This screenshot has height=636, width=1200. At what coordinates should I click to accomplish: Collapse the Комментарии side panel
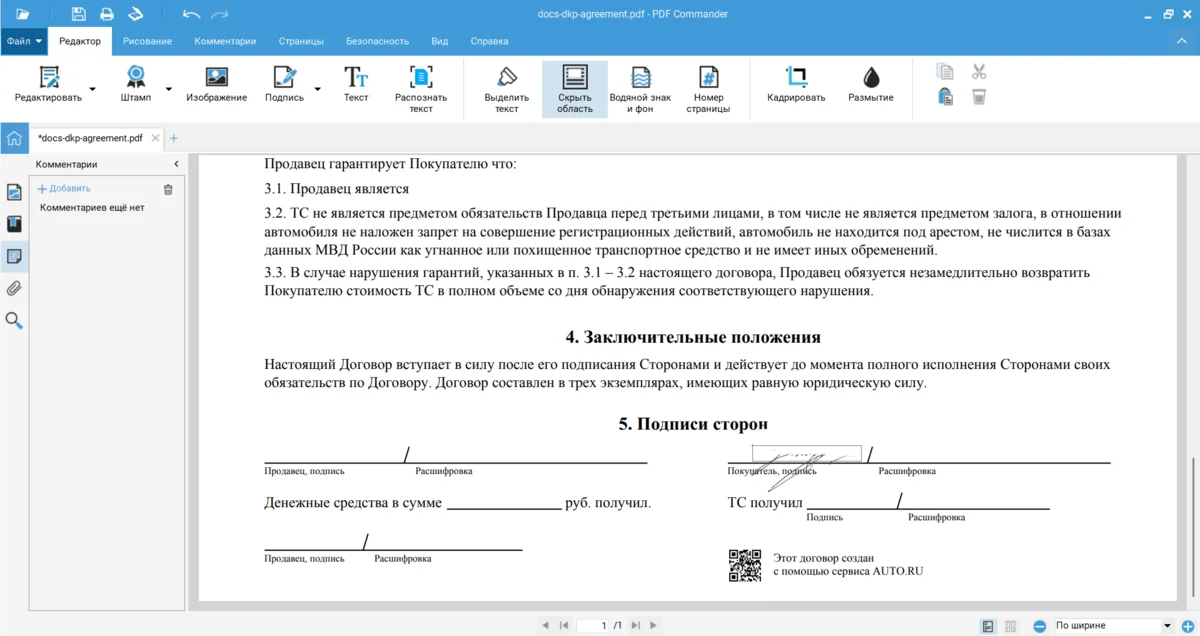pos(176,164)
